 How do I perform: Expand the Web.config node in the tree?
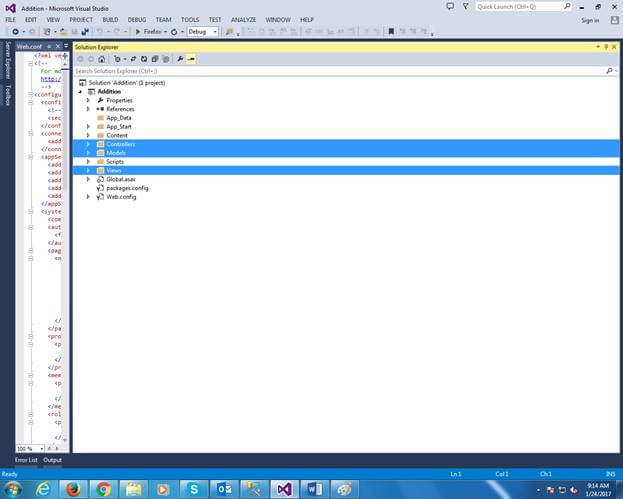point(88,197)
